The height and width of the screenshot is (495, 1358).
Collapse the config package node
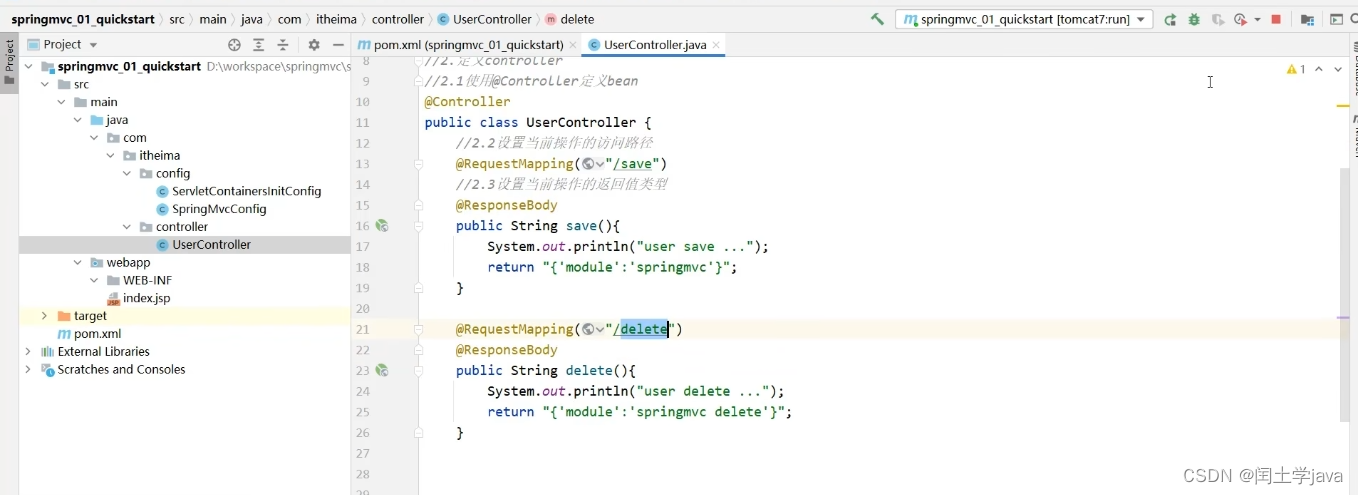click(x=126, y=174)
